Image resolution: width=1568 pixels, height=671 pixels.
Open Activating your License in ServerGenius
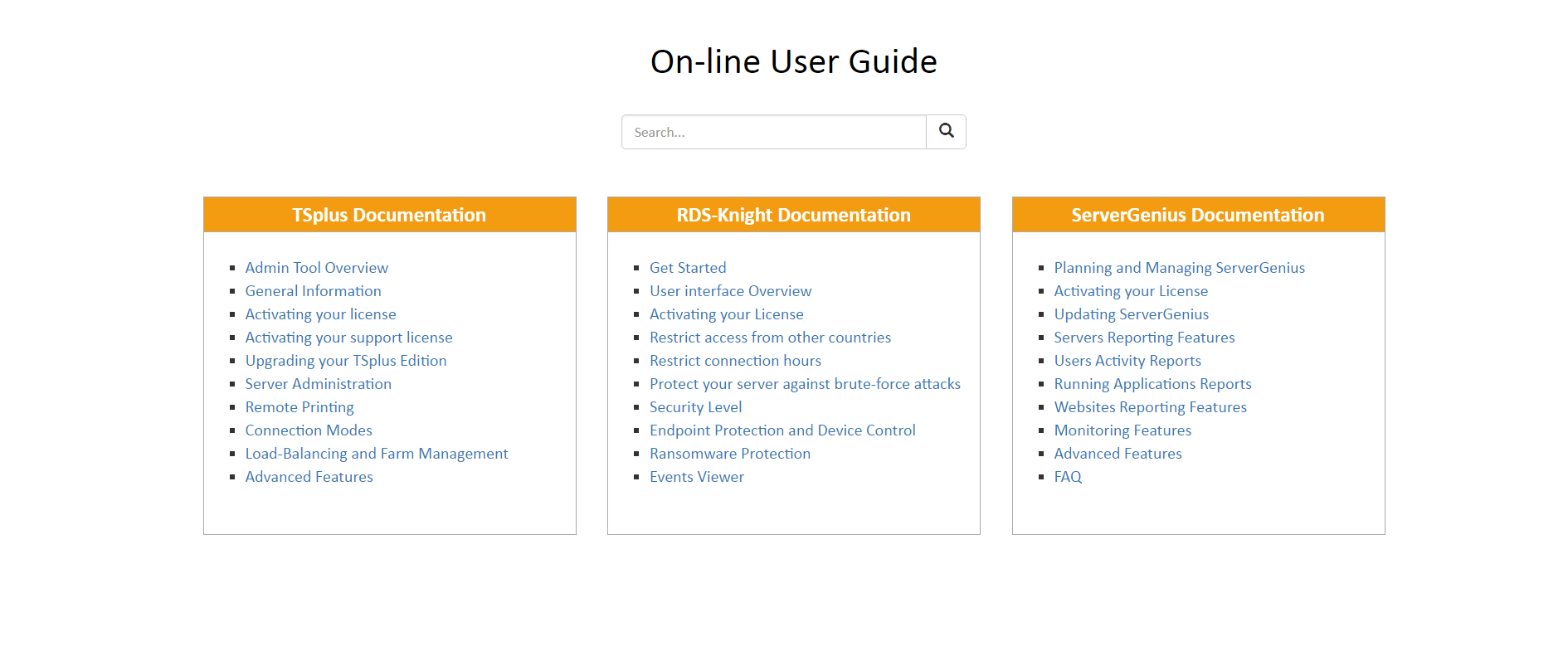click(x=1132, y=291)
